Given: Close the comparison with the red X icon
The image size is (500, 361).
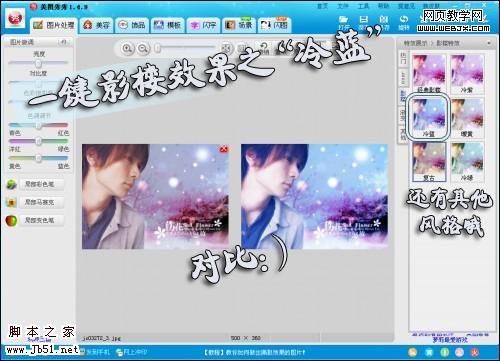Looking at the screenshot, I should (224, 149).
